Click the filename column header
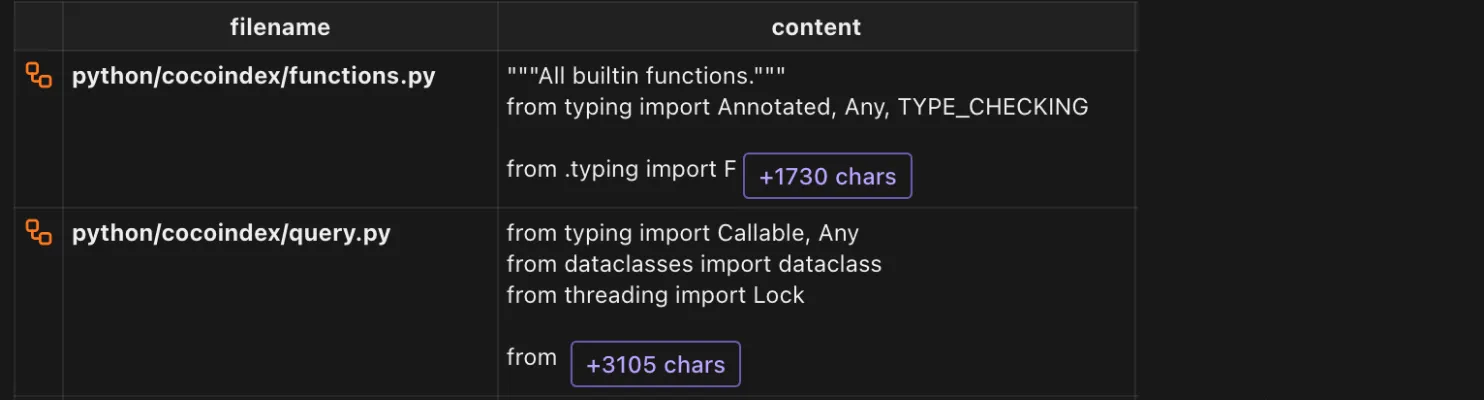This screenshot has height=400, width=1484. [279, 27]
